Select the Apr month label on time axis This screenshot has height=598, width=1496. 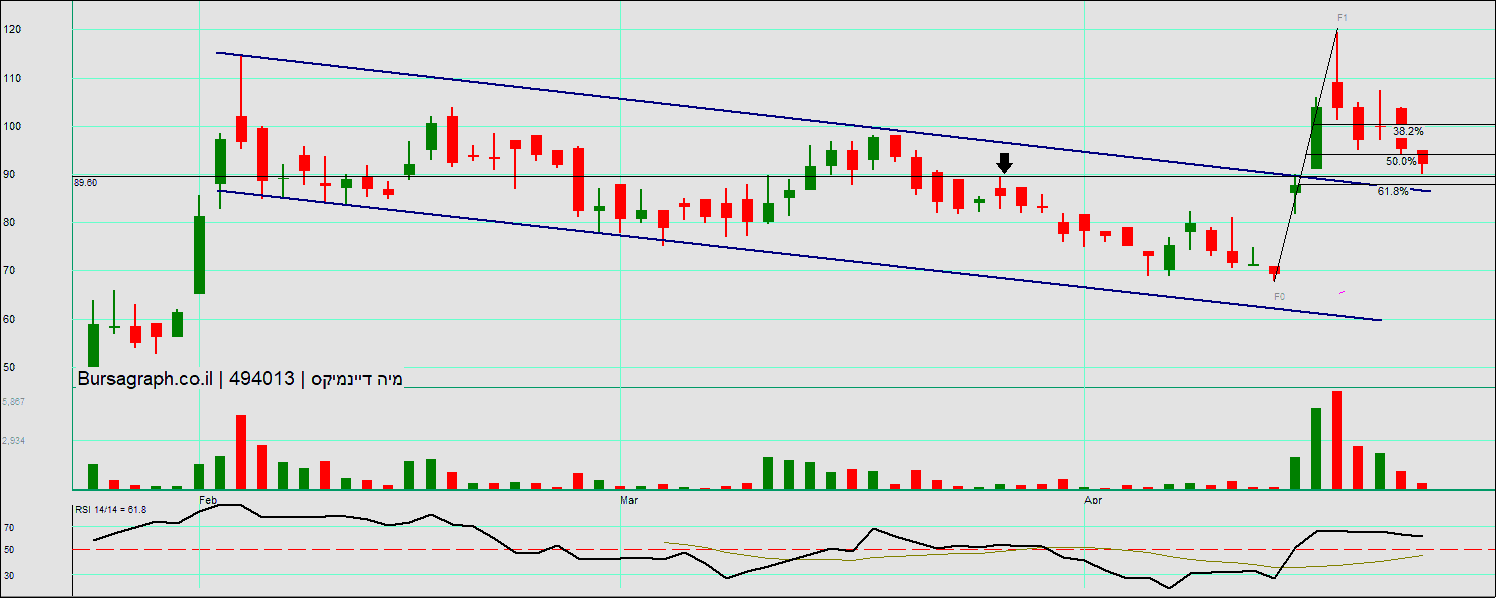pos(1093,498)
